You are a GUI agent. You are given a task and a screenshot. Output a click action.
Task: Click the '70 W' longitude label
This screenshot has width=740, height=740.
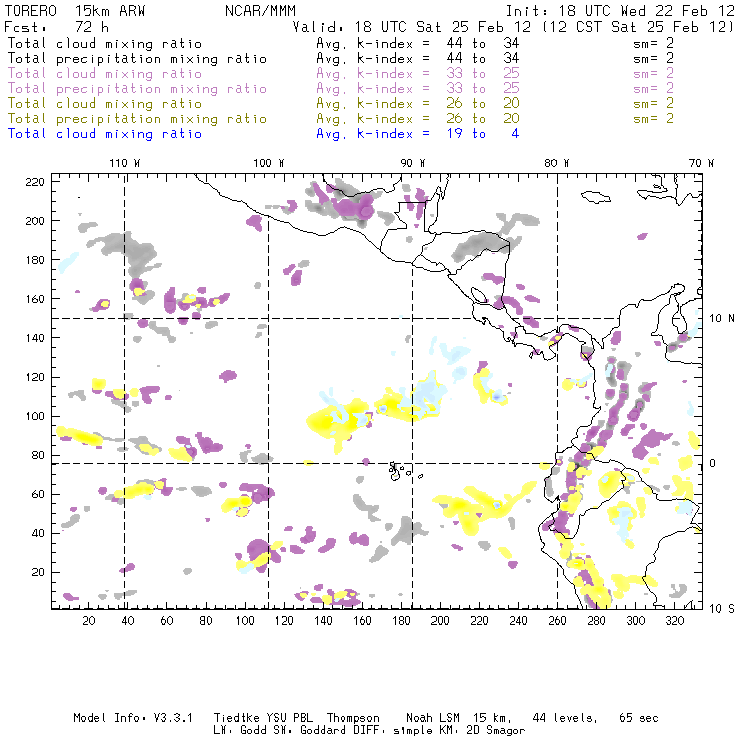(x=701, y=163)
